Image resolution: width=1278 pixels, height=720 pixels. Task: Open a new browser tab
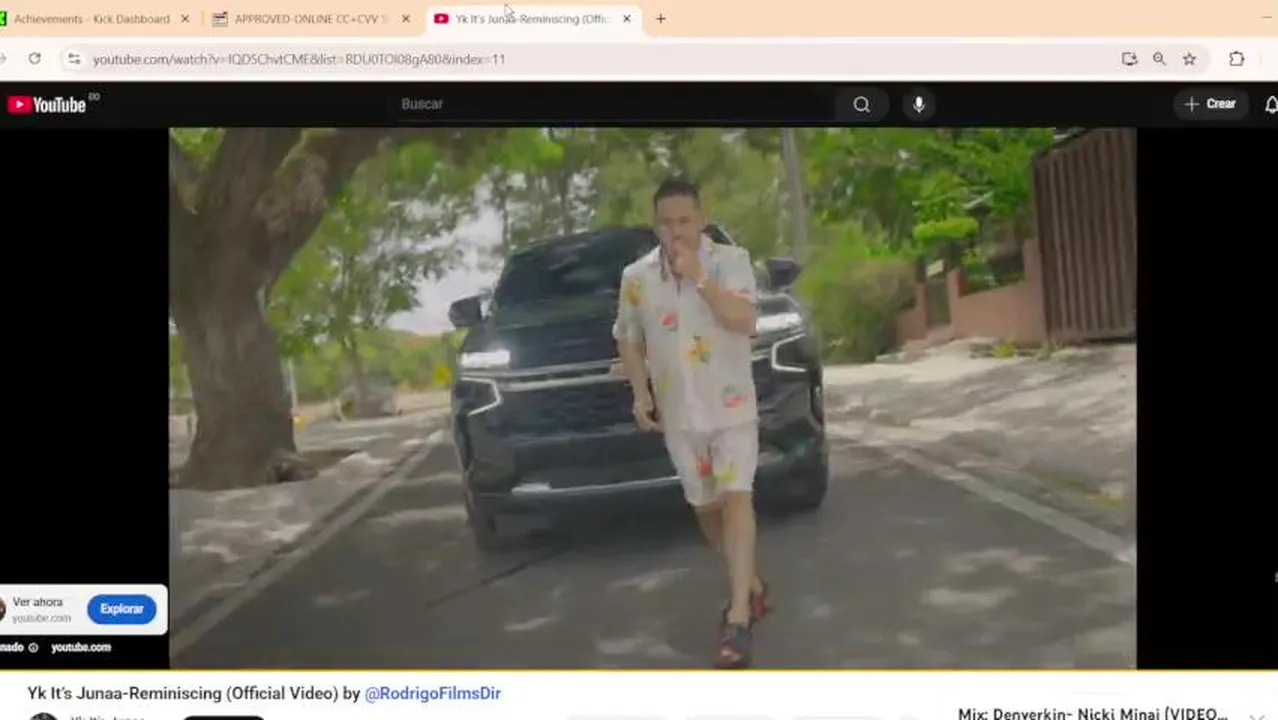660,19
